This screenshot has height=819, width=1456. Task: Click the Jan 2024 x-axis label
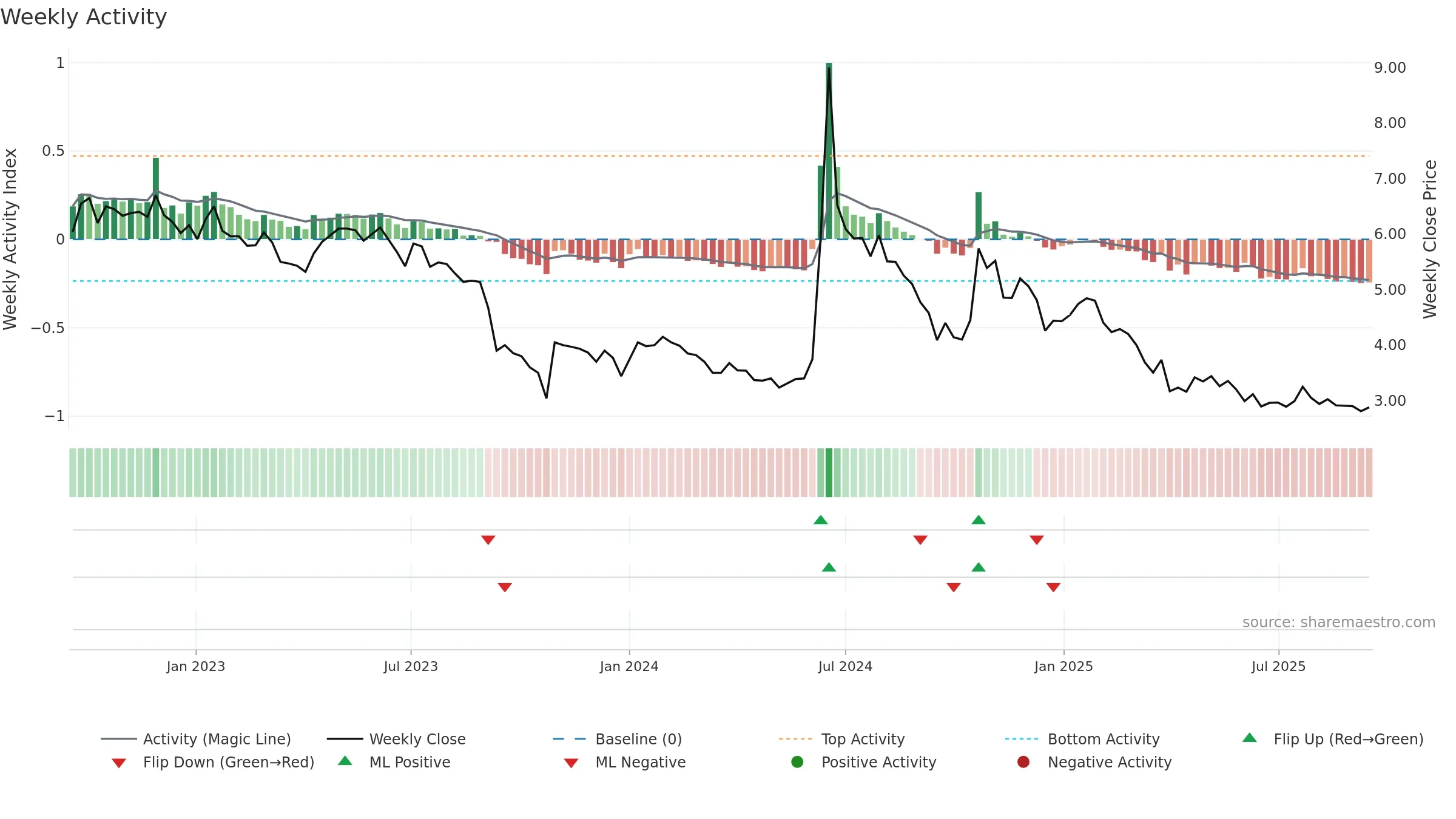pos(629,666)
